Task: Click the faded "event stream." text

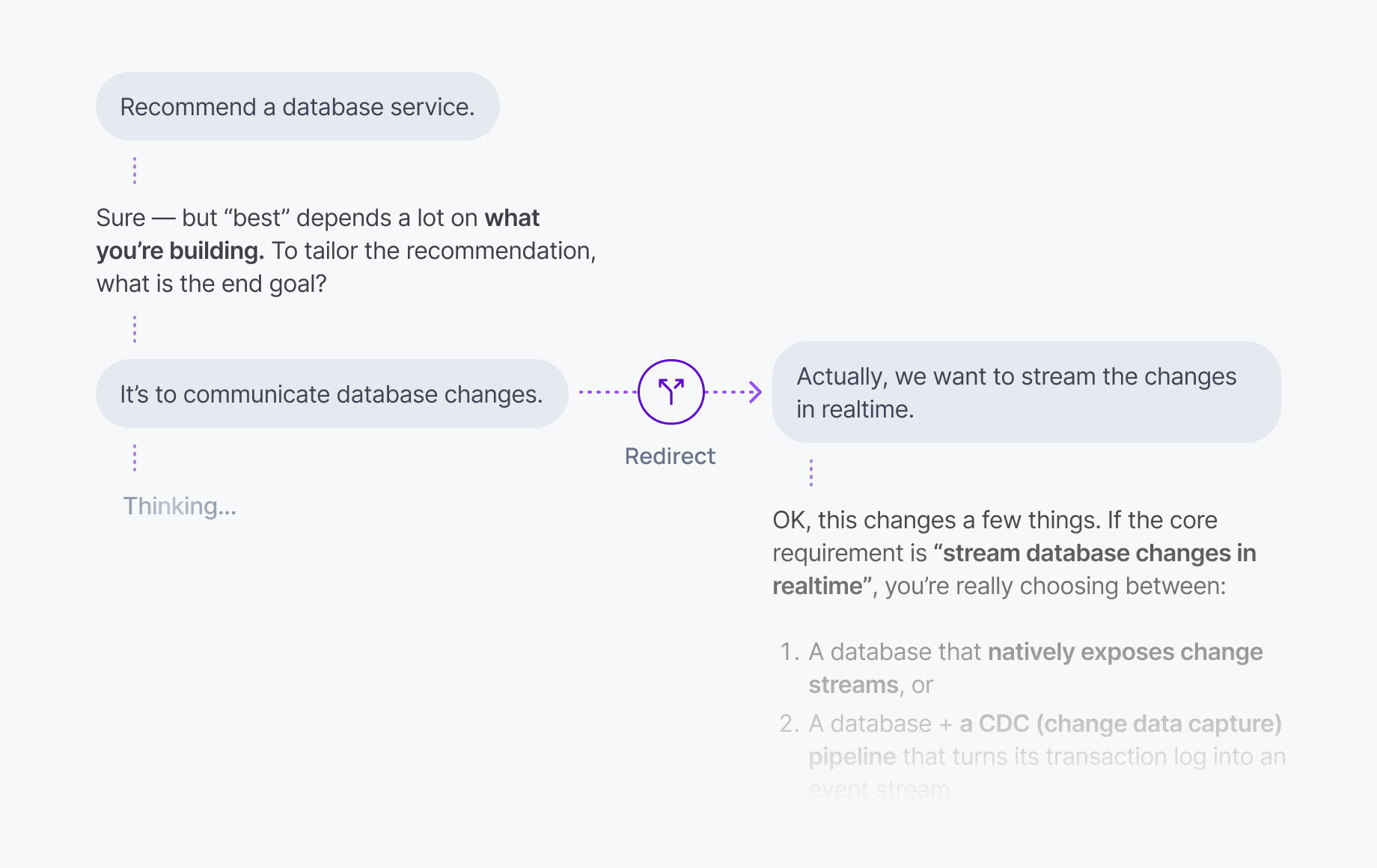Action: [x=881, y=789]
